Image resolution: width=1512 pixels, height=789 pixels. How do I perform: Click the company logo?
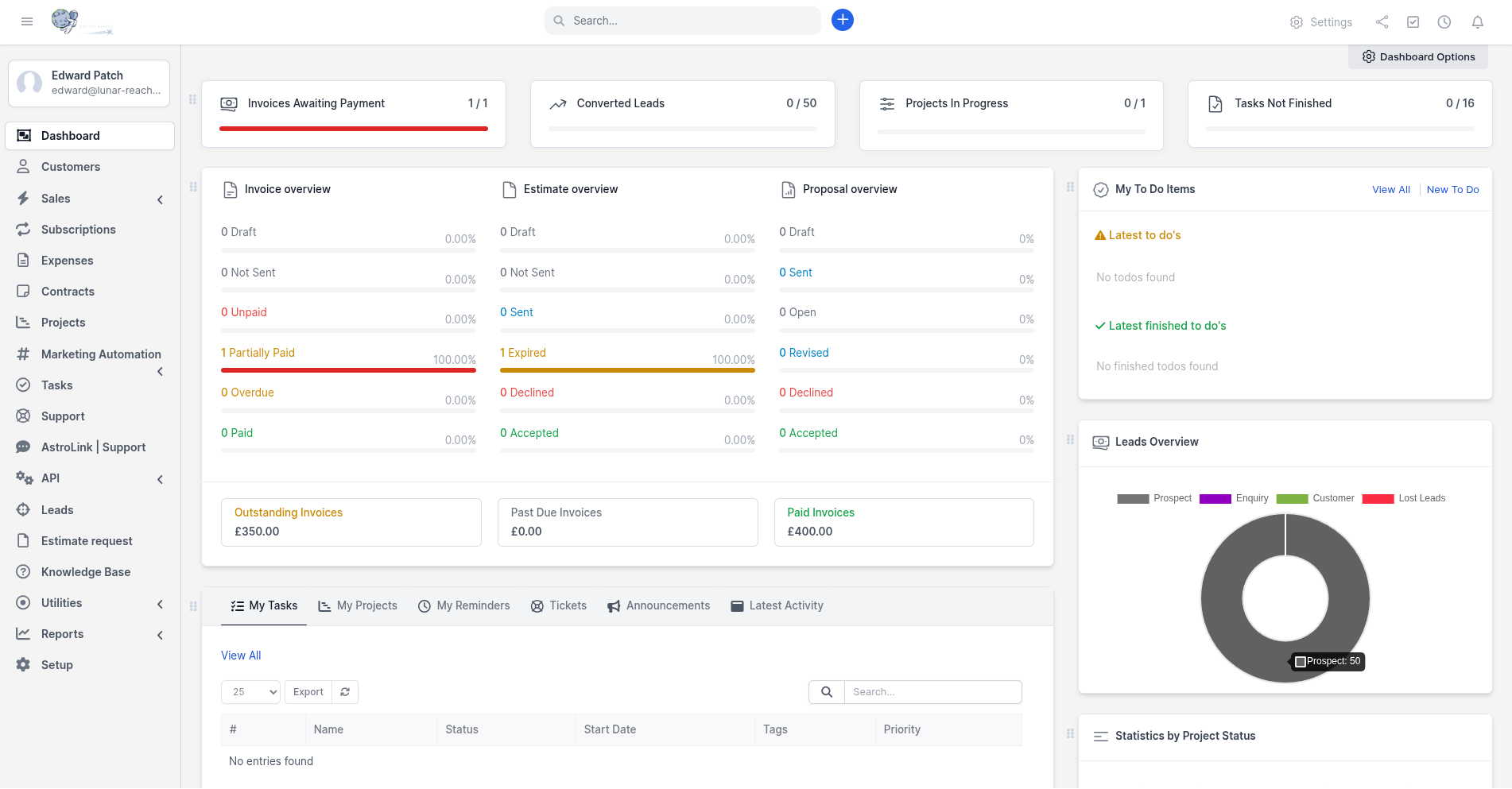pos(82,21)
